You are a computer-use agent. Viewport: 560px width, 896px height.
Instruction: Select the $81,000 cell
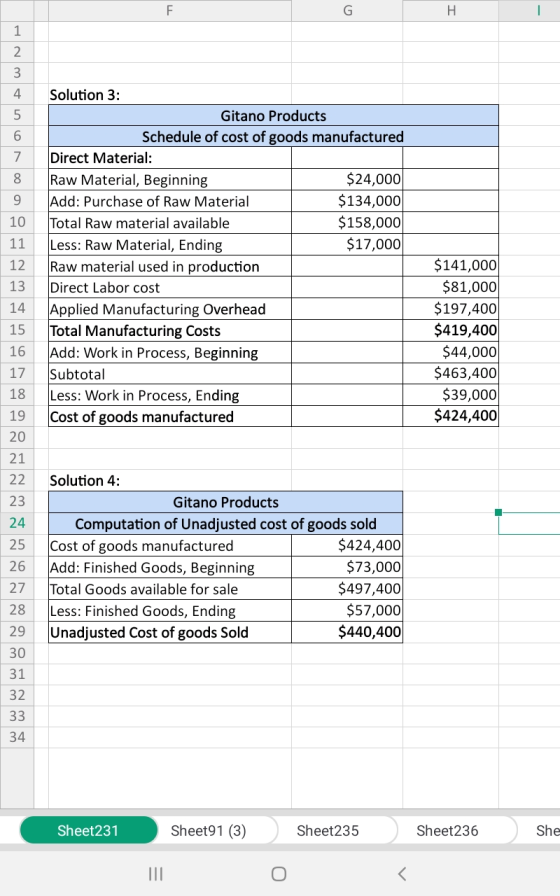click(x=450, y=287)
